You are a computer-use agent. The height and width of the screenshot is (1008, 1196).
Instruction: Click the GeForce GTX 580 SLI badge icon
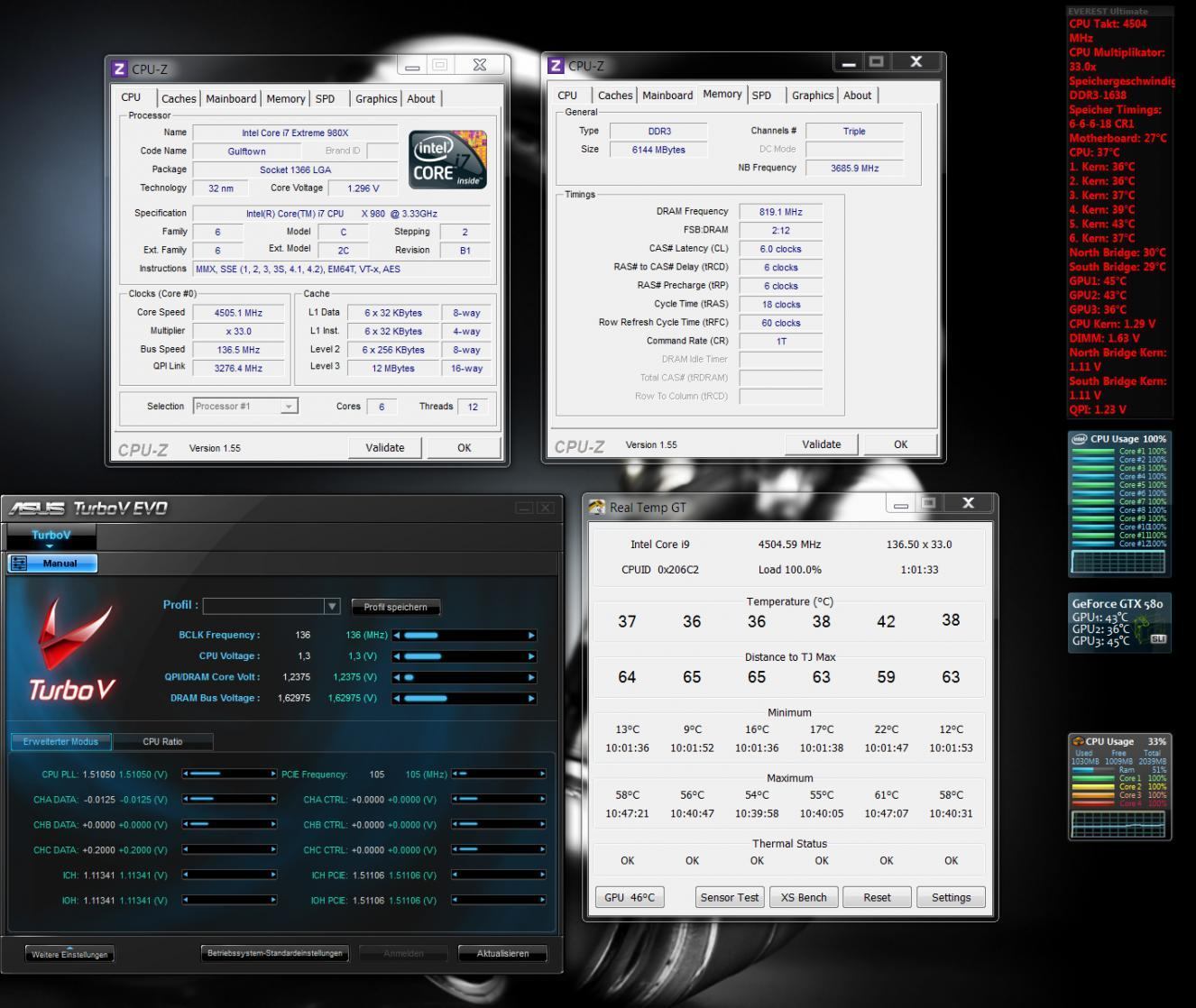[1159, 638]
